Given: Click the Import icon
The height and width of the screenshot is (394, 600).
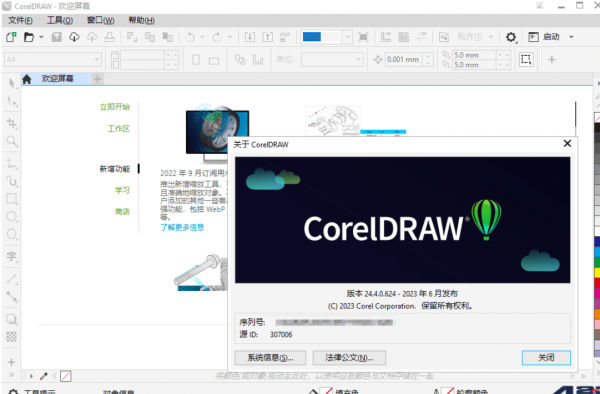Looking at the screenshot, I should (x=250, y=37).
